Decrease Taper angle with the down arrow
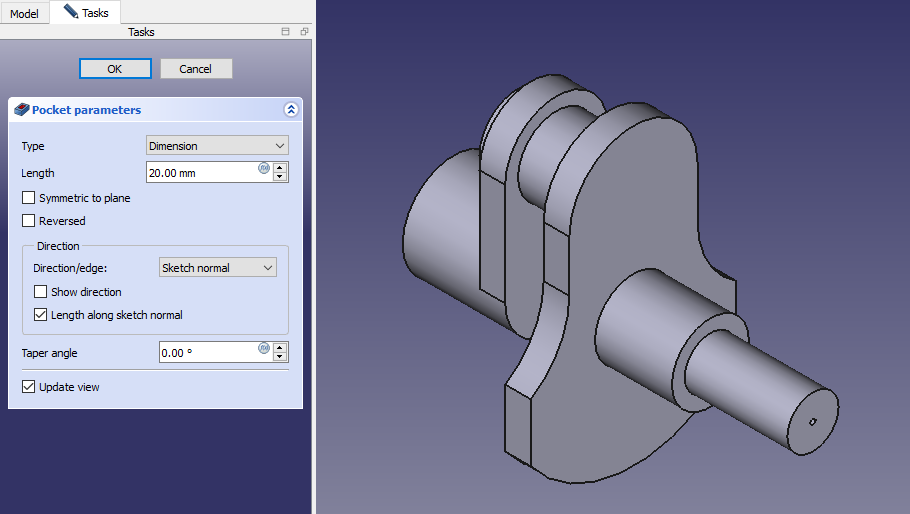This screenshot has height=514, width=910. click(280, 357)
